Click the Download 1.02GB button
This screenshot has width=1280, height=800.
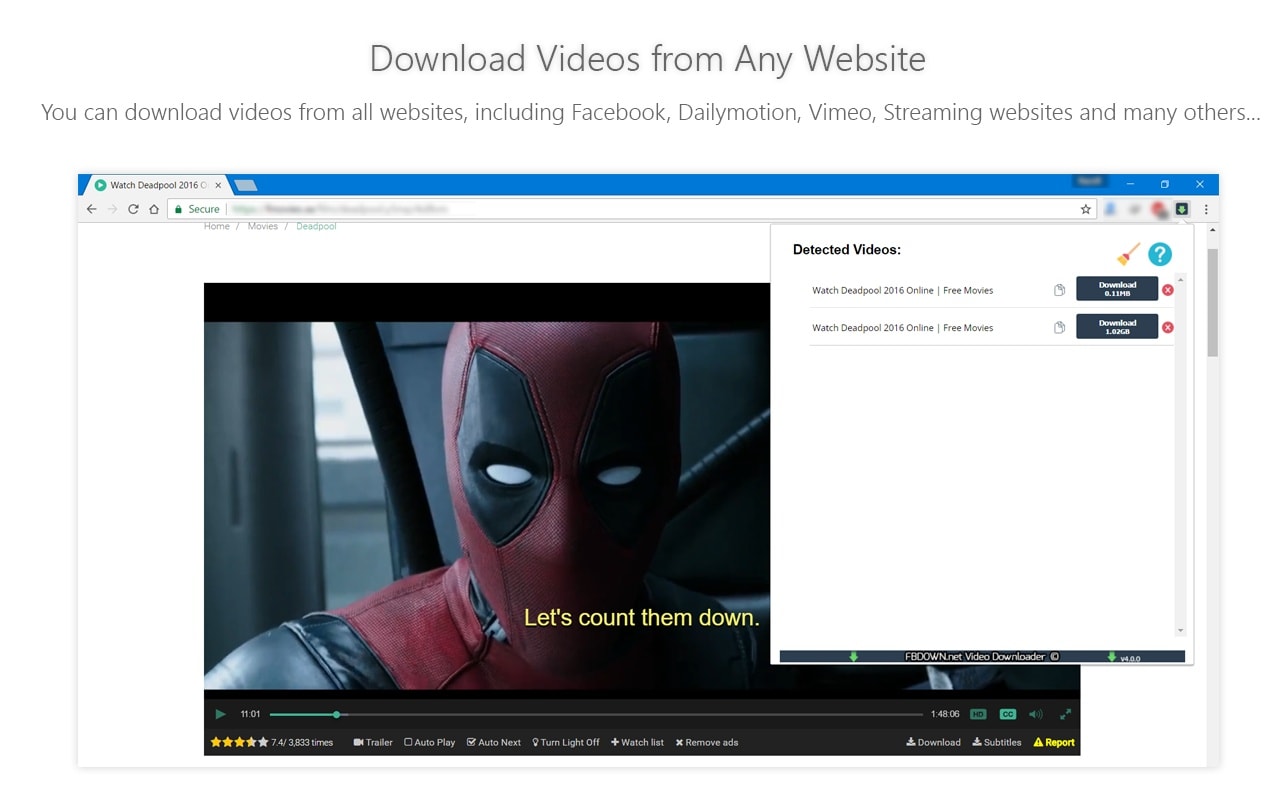[1116, 327]
